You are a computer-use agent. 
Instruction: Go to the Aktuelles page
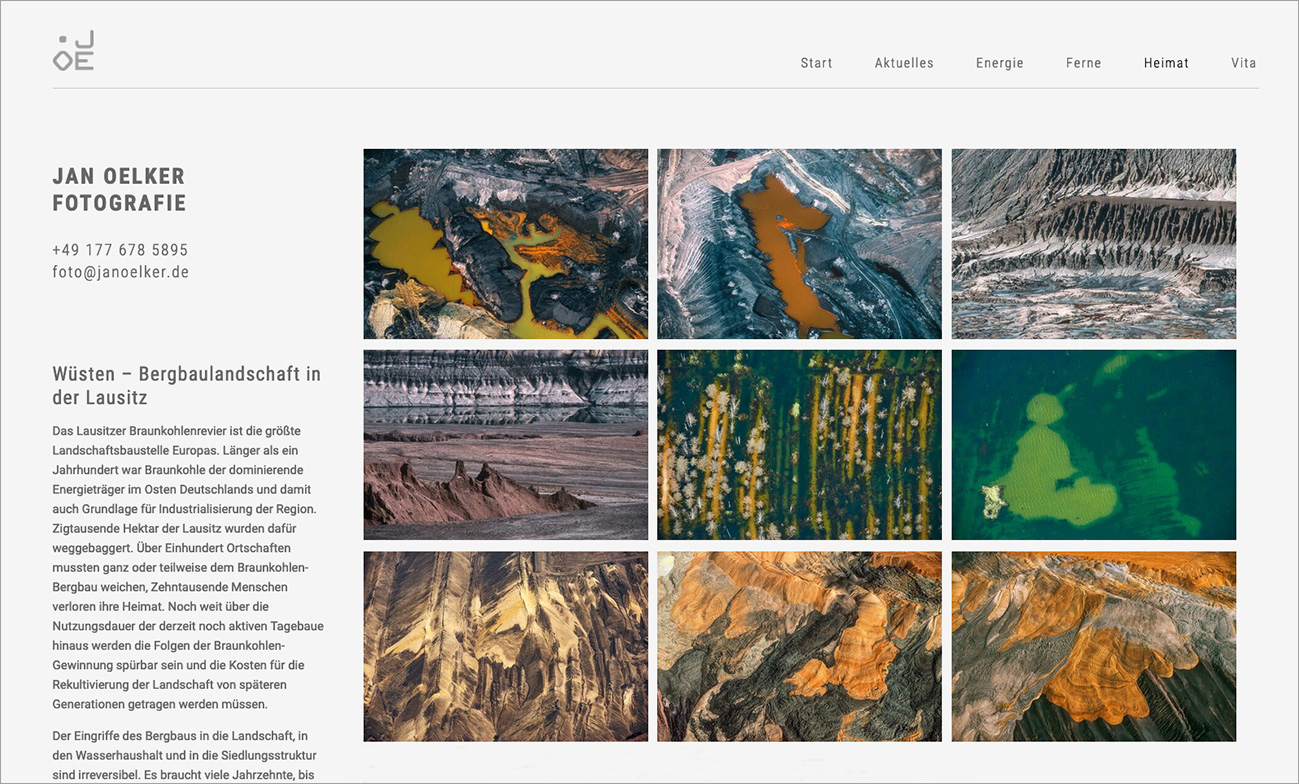pos(904,63)
